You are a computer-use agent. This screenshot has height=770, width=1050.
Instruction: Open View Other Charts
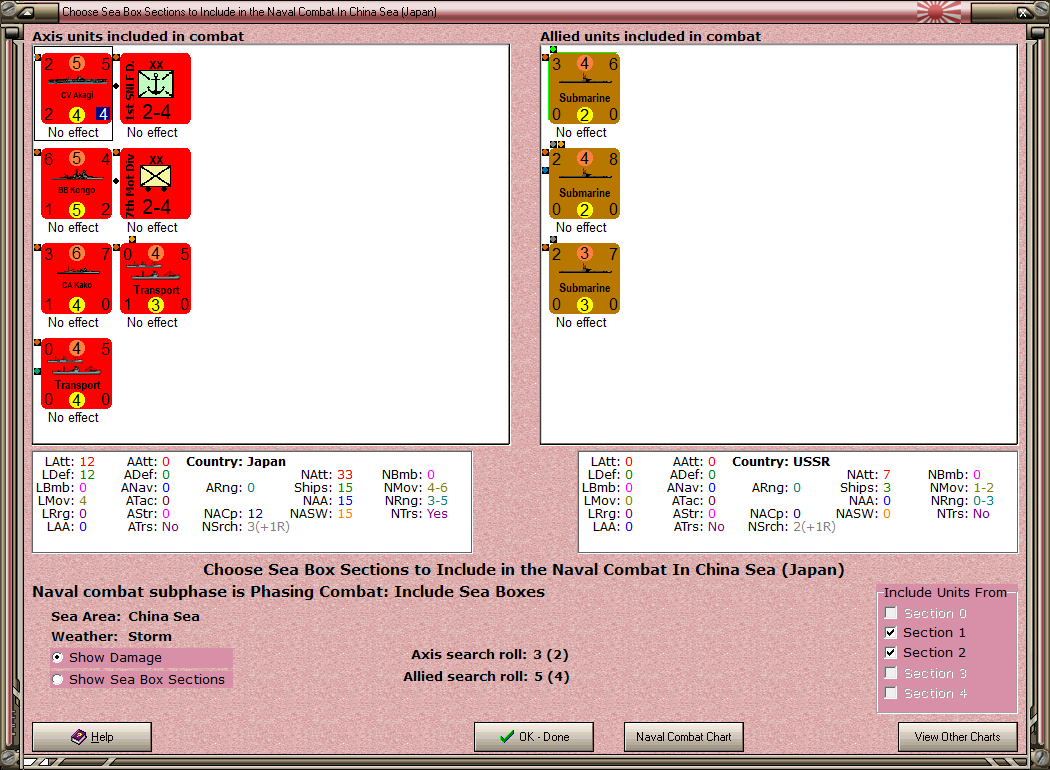point(958,737)
